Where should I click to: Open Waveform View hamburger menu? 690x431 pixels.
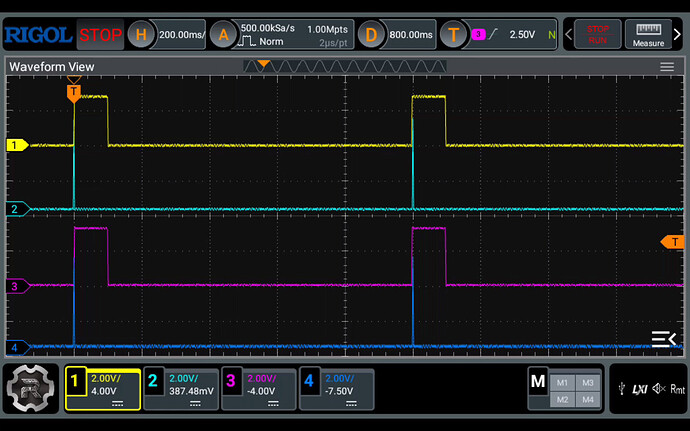click(667, 66)
